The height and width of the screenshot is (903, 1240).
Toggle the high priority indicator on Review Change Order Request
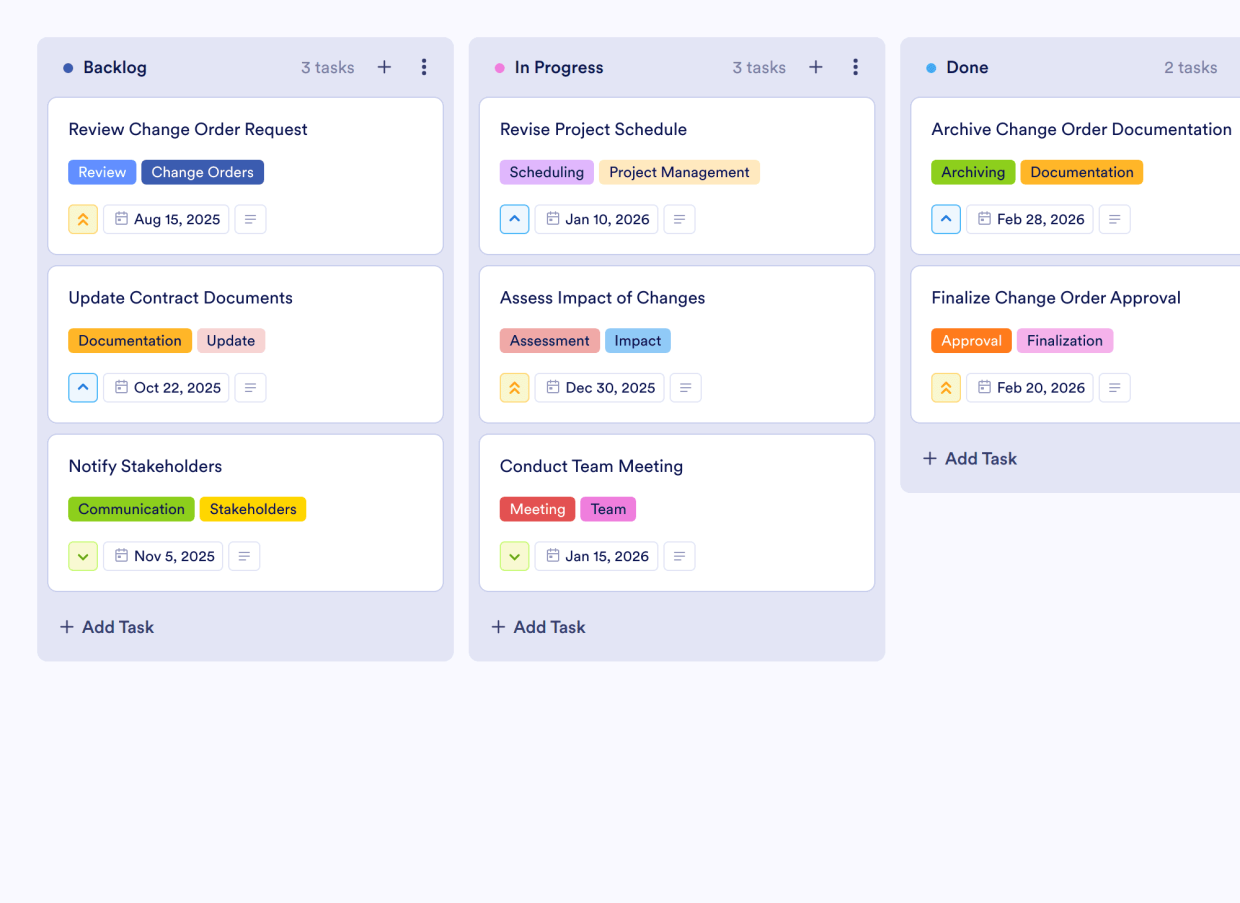[83, 219]
